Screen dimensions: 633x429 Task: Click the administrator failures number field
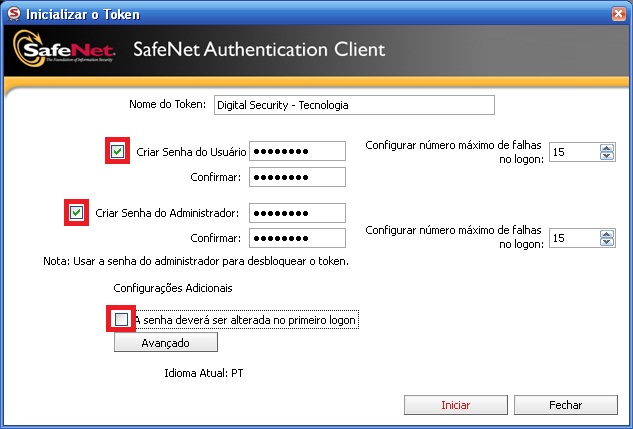point(574,238)
